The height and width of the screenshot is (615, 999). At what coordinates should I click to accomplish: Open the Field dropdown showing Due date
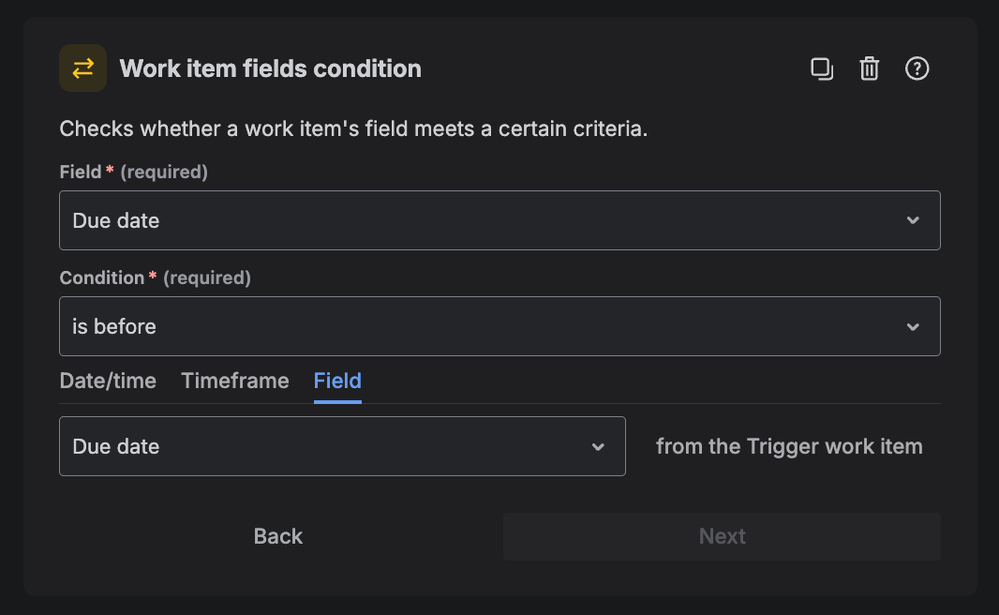click(x=500, y=220)
